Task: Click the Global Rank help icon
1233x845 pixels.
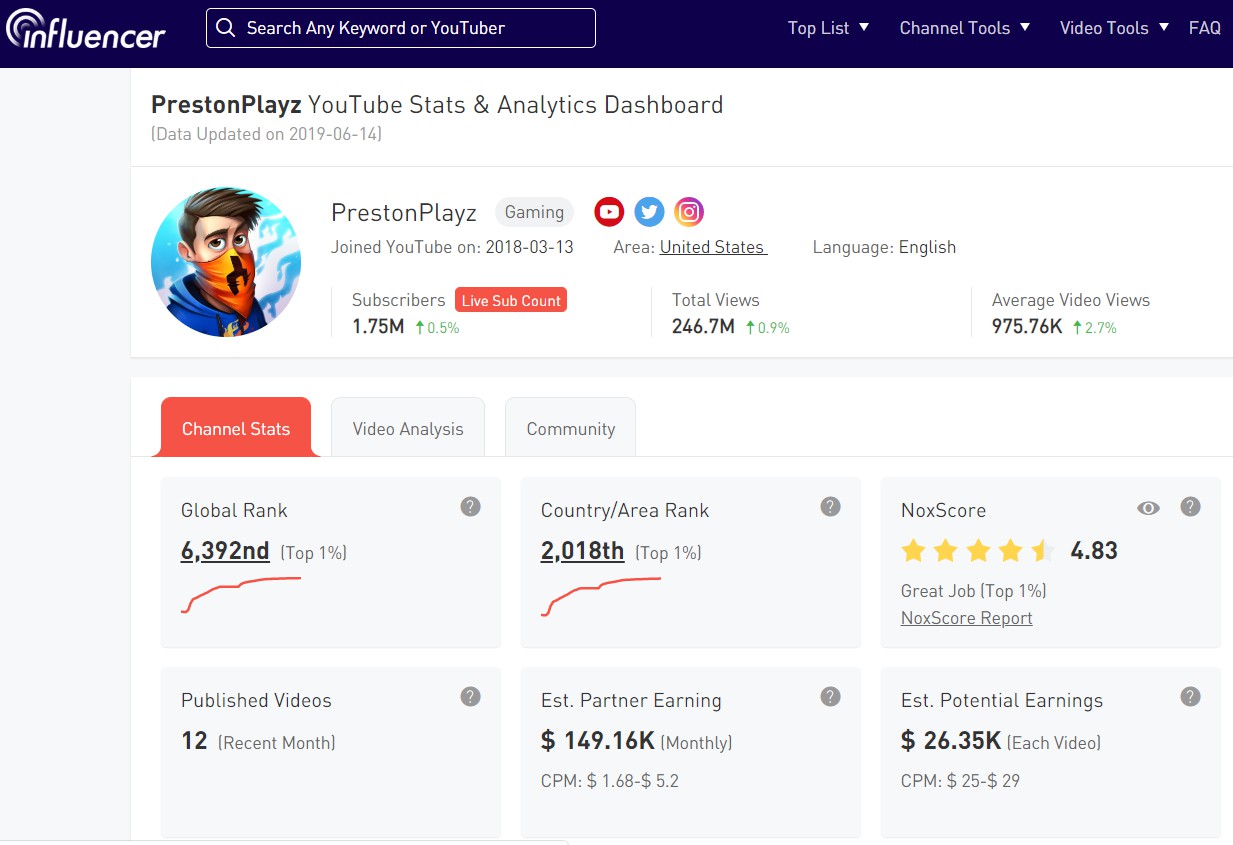Action: [x=470, y=507]
